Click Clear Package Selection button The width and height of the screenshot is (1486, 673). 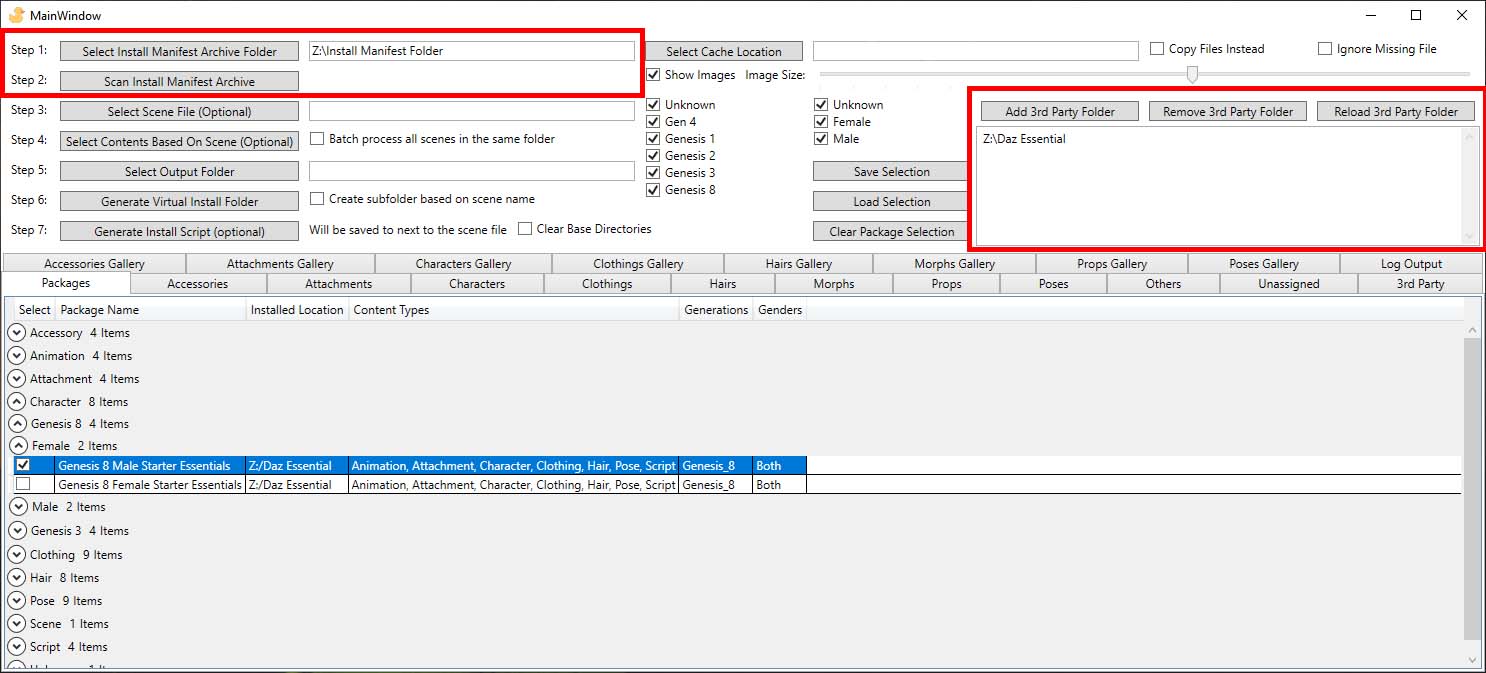892,231
